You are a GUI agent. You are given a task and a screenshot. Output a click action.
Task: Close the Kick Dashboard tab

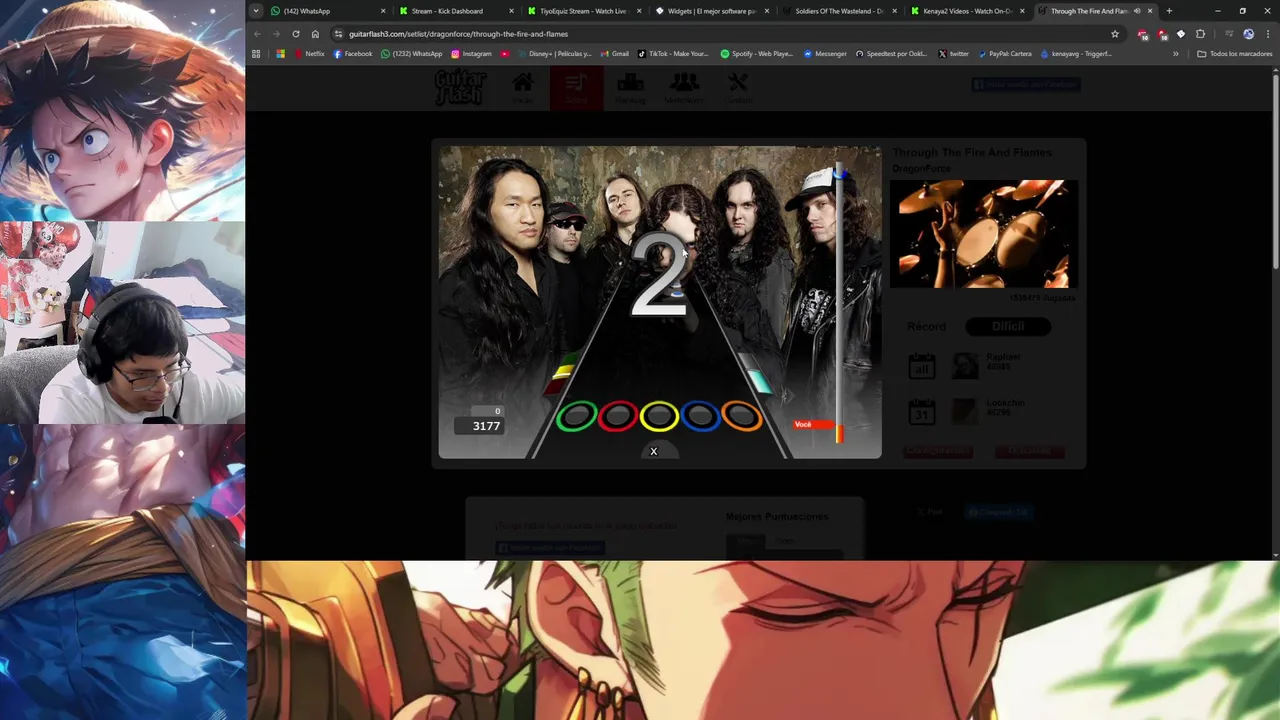point(511,11)
